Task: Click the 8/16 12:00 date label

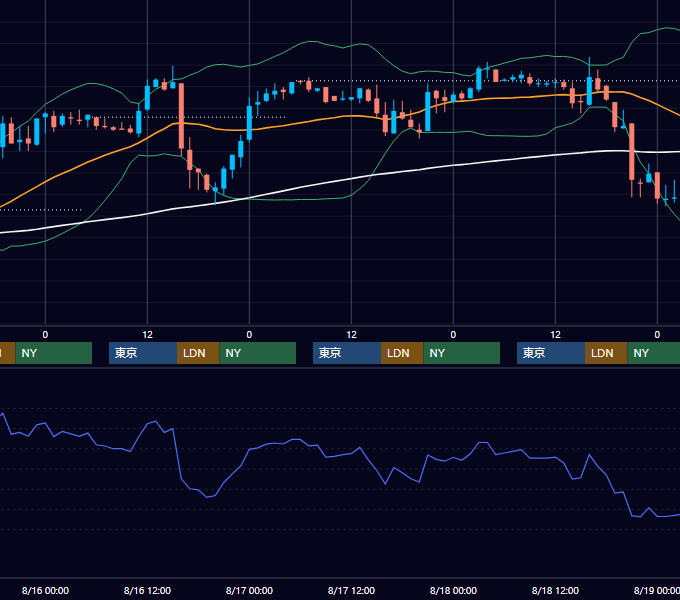Action: [x=147, y=590]
